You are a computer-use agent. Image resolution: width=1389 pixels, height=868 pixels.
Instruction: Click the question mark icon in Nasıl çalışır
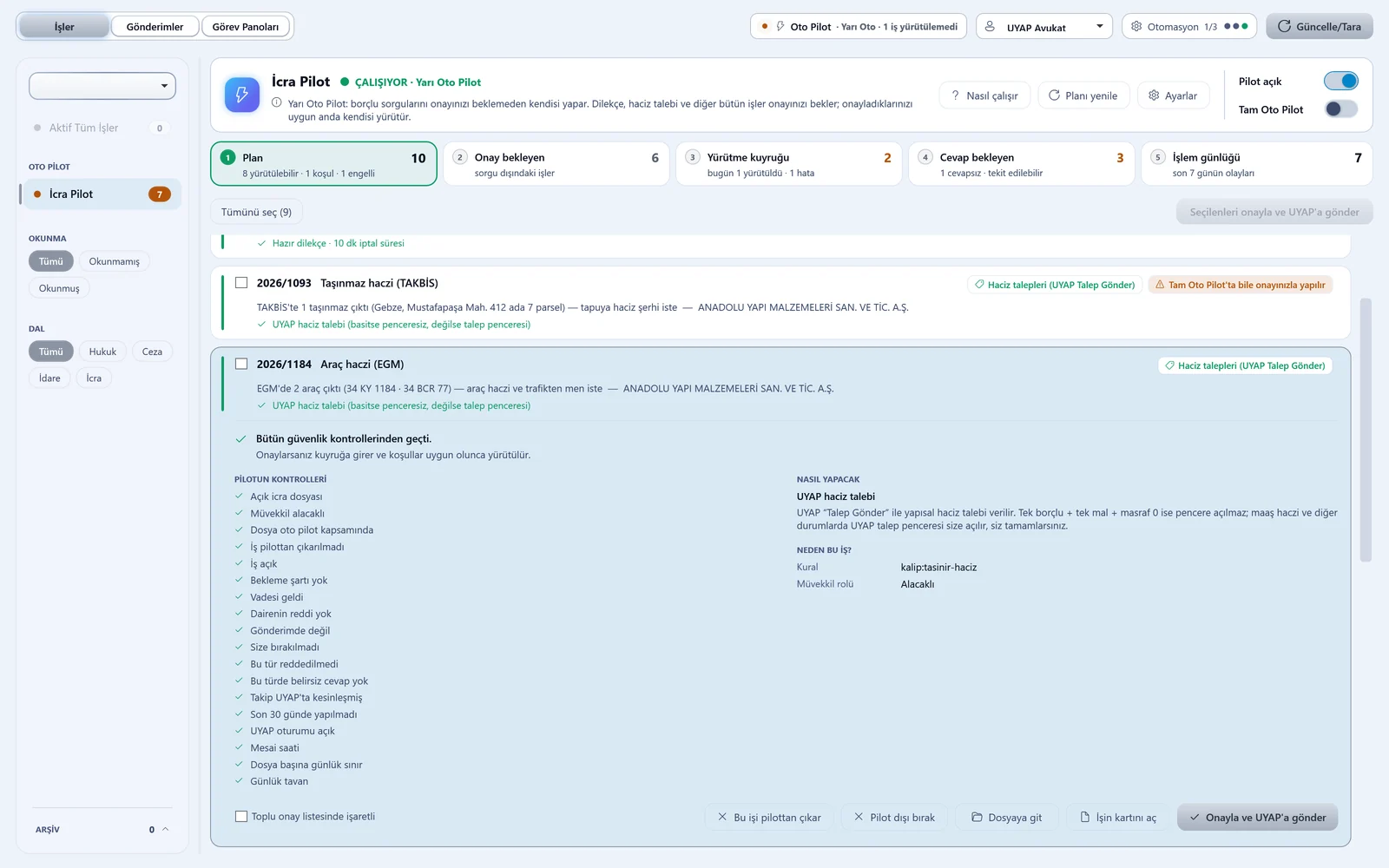tap(955, 95)
